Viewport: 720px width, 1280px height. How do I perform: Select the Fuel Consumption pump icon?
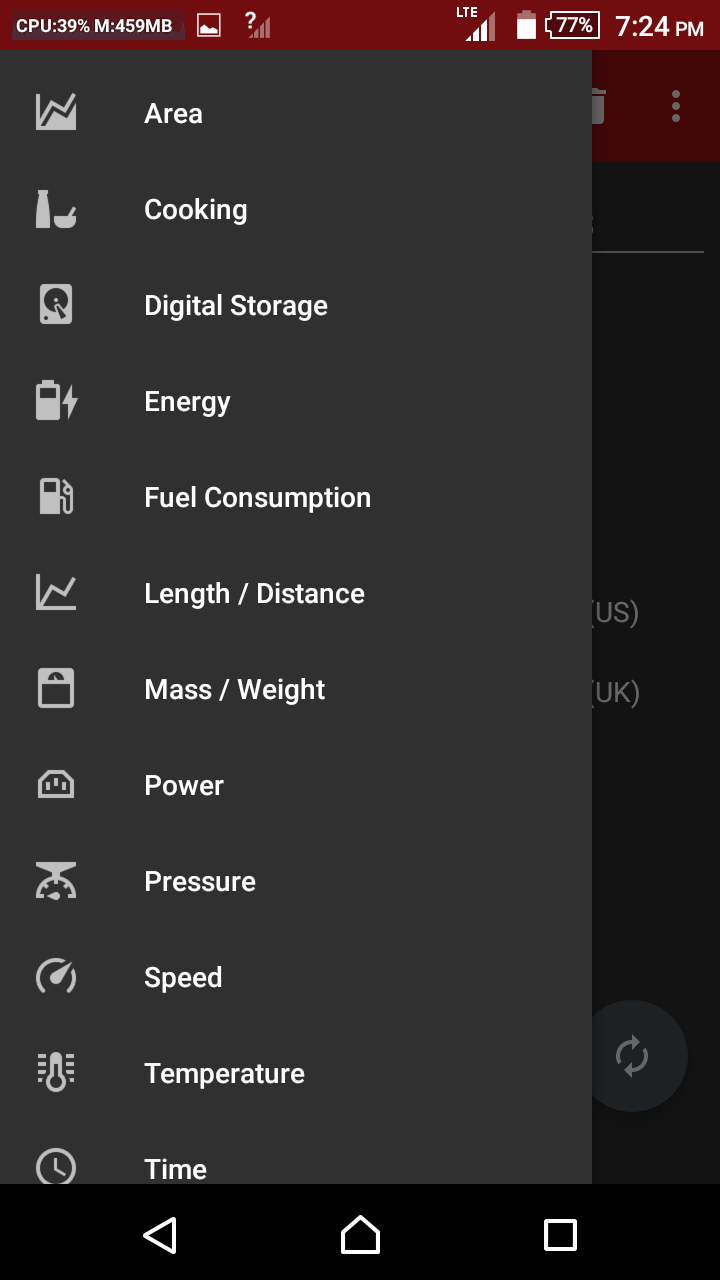[56, 497]
